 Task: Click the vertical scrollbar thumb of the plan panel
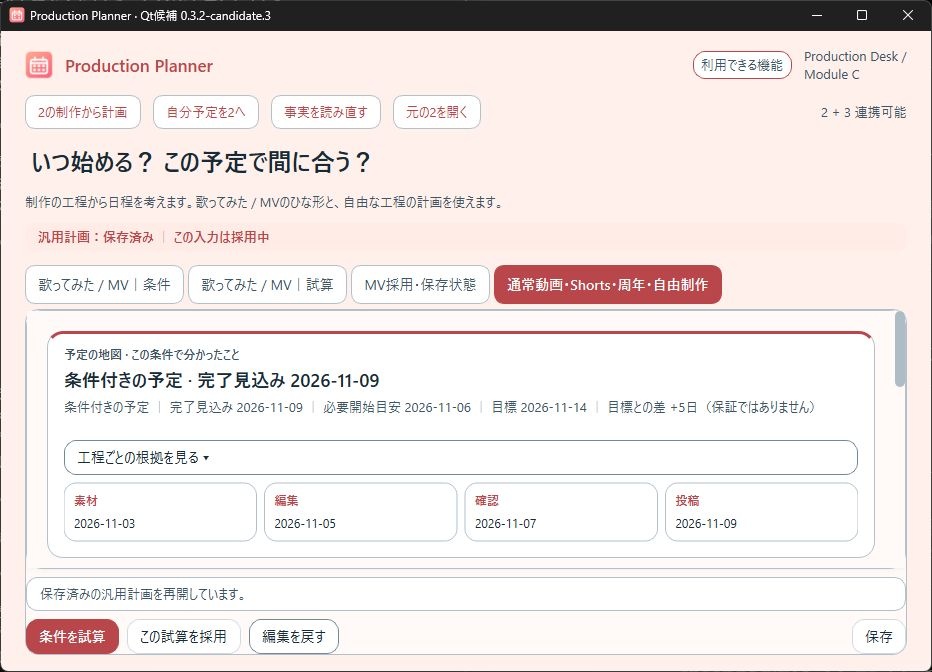[900, 349]
